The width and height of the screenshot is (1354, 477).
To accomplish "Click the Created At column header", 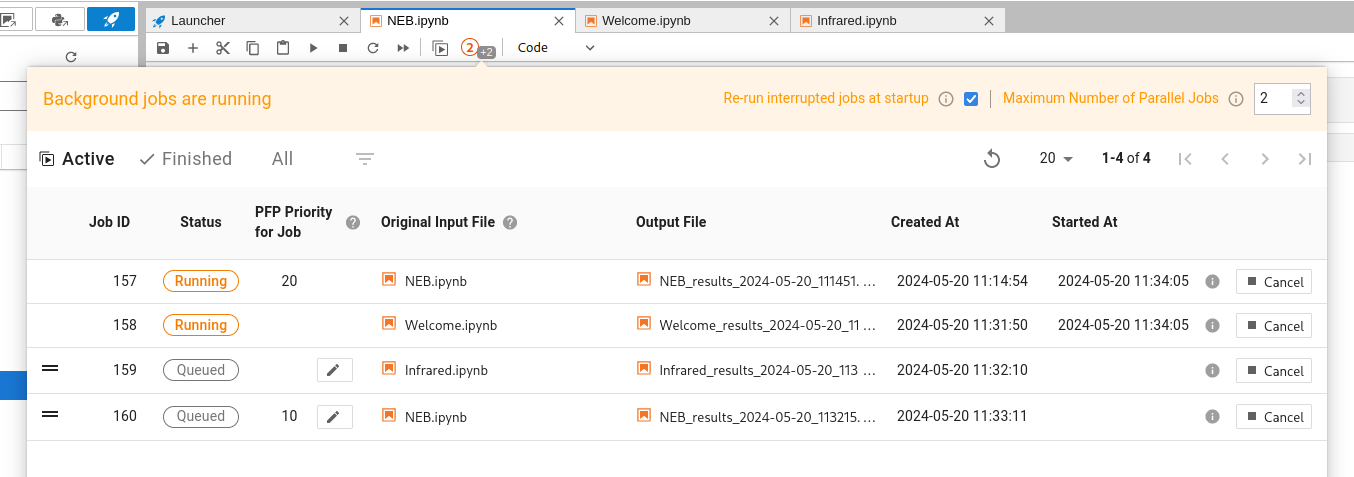I will pyautogui.click(x=925, y=222).
